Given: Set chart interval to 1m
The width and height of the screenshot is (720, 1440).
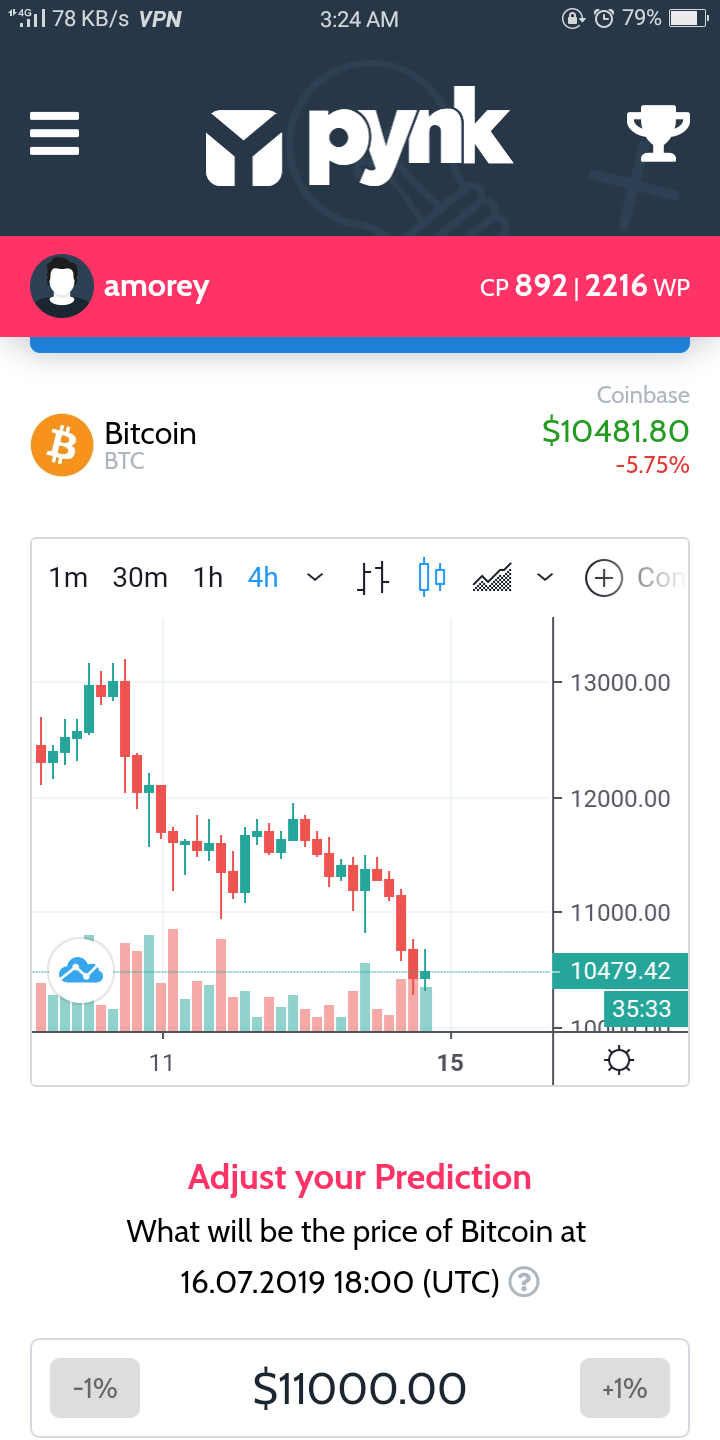Looking at the screenshot, I should tap(68, 578).
